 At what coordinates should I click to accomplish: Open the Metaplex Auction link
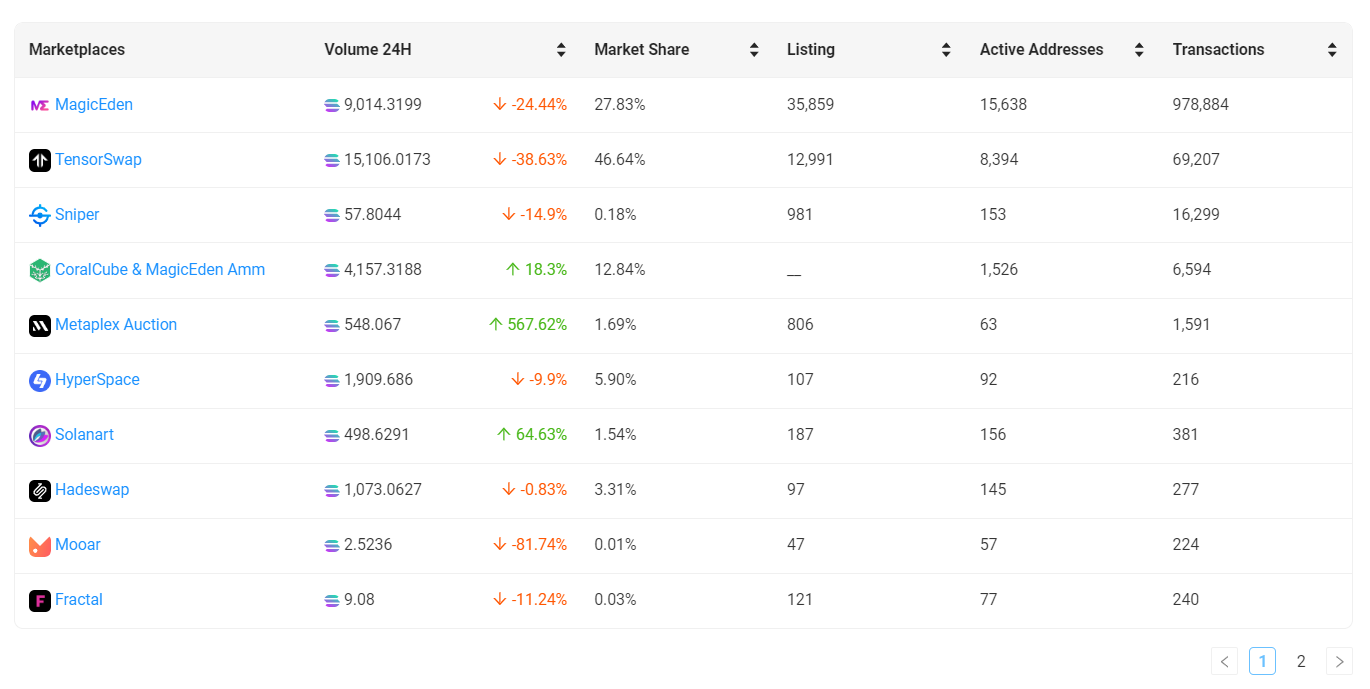pos(116,325)
